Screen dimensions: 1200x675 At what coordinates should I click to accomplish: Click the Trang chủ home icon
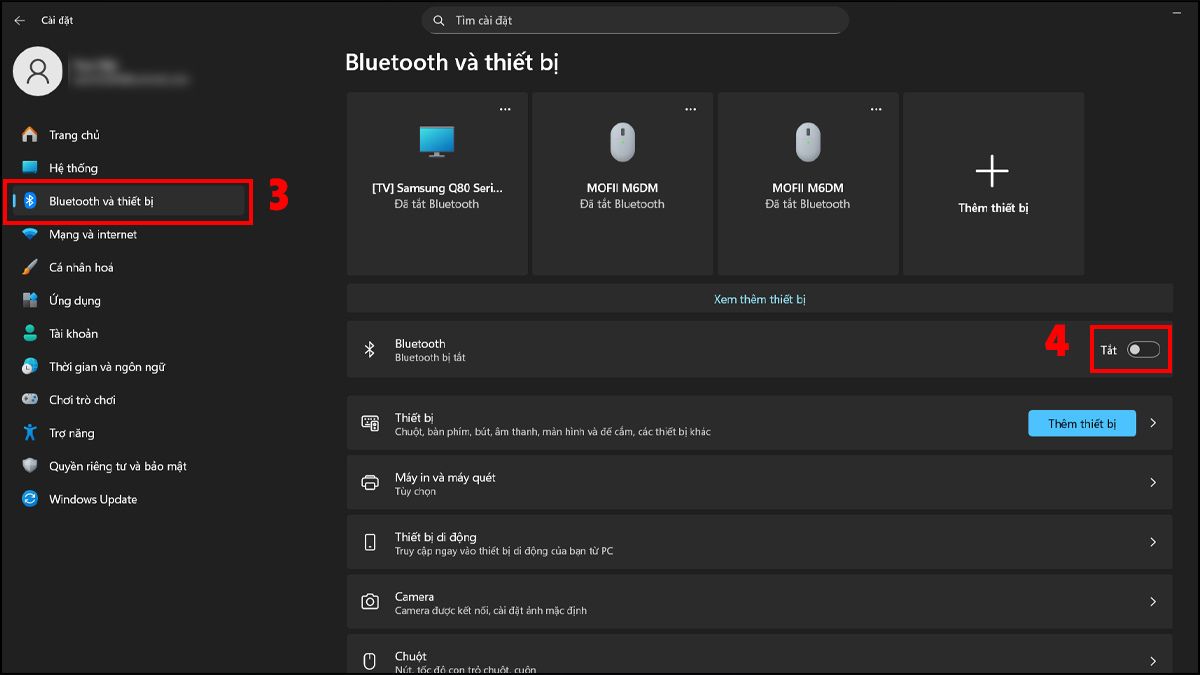[30, 135]
